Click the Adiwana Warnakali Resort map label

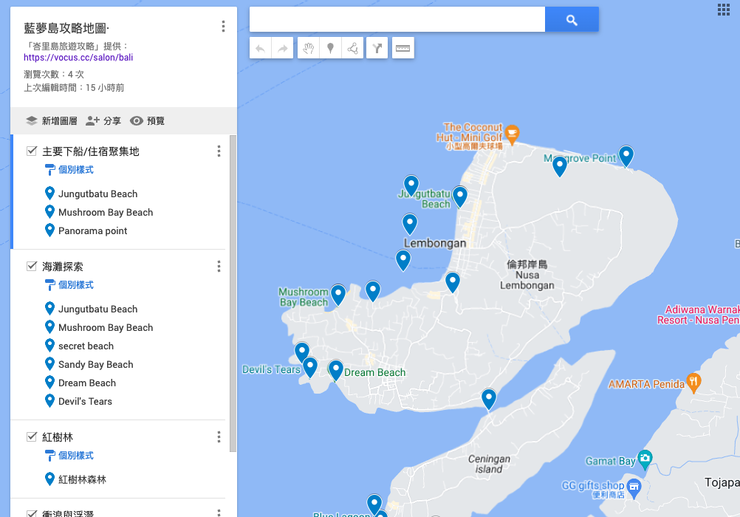(x=698, y=315)
